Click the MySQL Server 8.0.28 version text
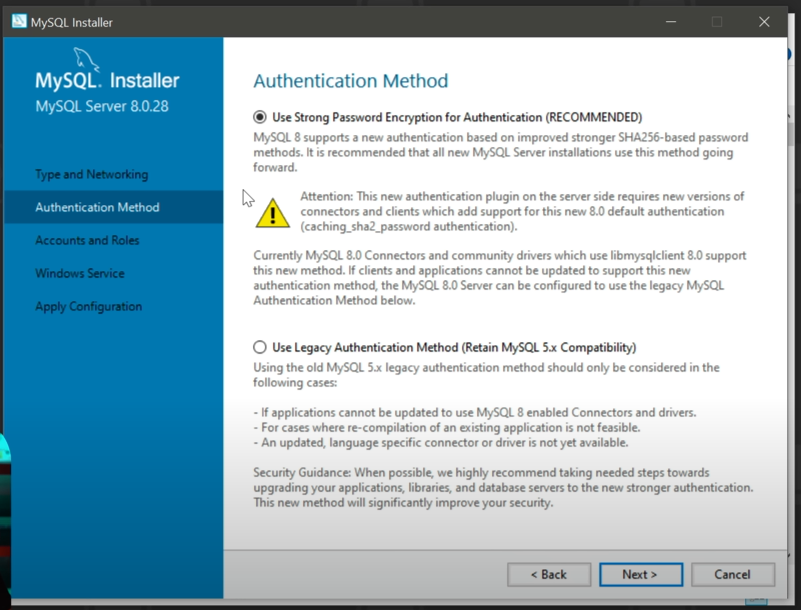This screenshot has width=801, height=610. coord(102,106)
